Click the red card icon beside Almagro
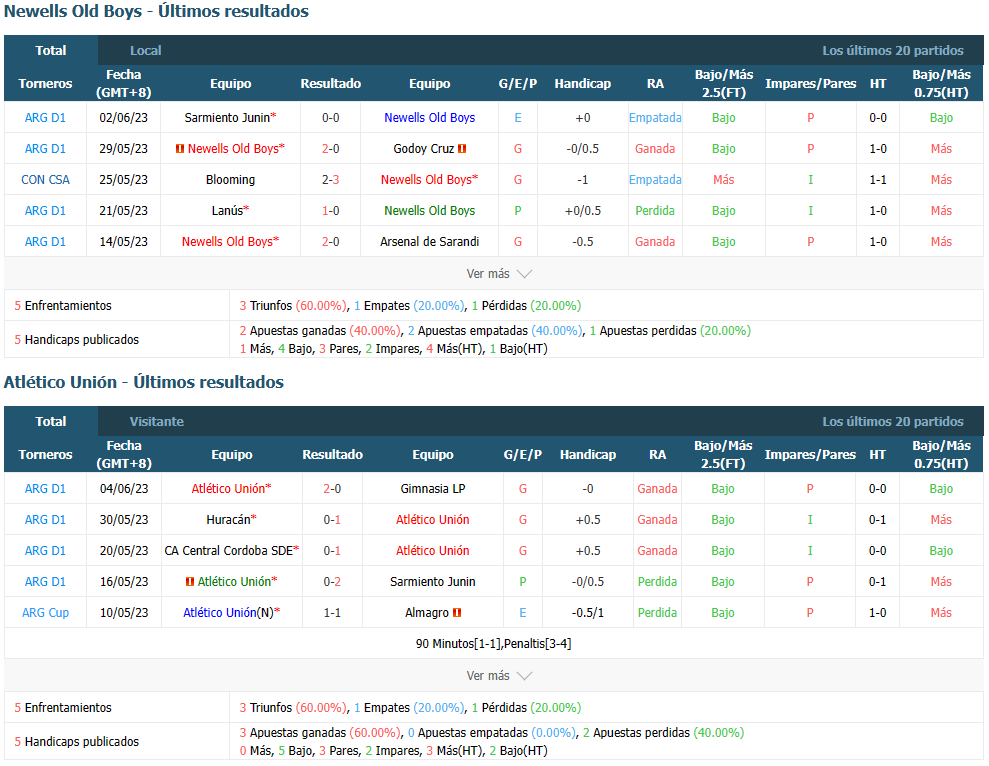Image resolution: width=989 pixels, height=766 pixels. tap(457, 613)
